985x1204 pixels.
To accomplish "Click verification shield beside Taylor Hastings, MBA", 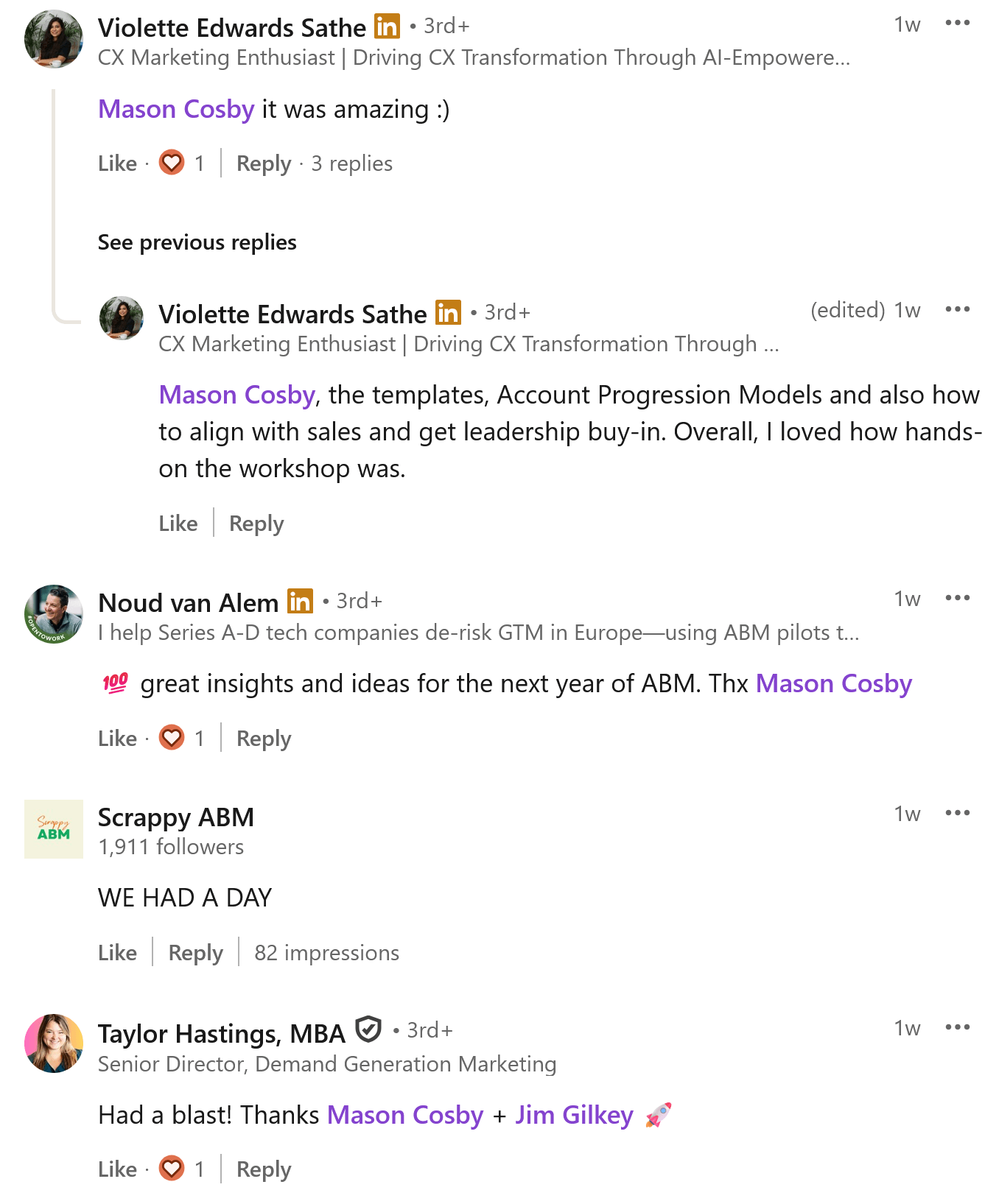I will (x=368, y=1029).
